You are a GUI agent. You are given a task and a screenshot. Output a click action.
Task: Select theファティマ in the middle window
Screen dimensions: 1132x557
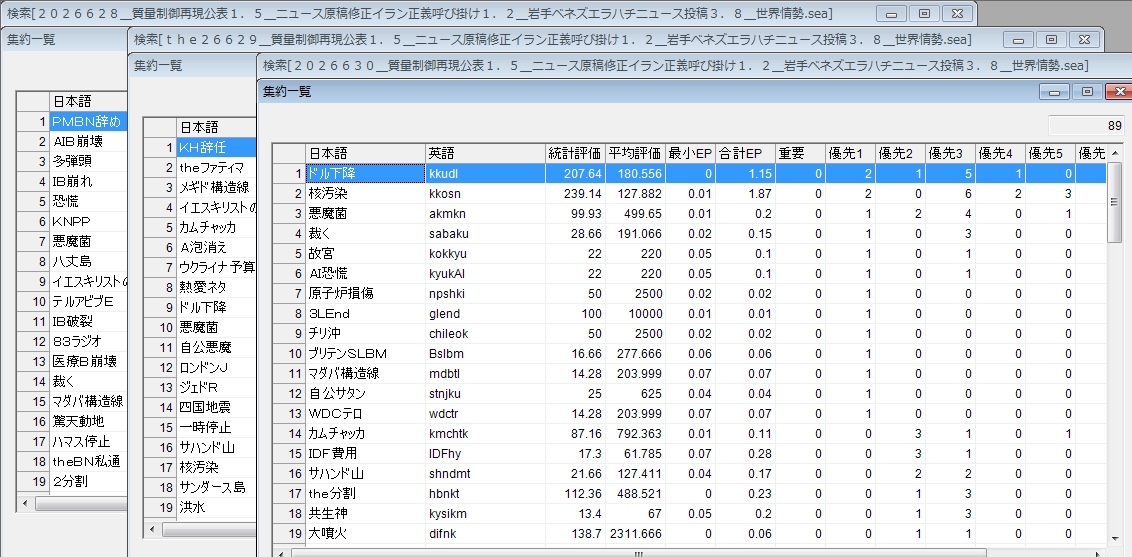click(x=217, y=167)
